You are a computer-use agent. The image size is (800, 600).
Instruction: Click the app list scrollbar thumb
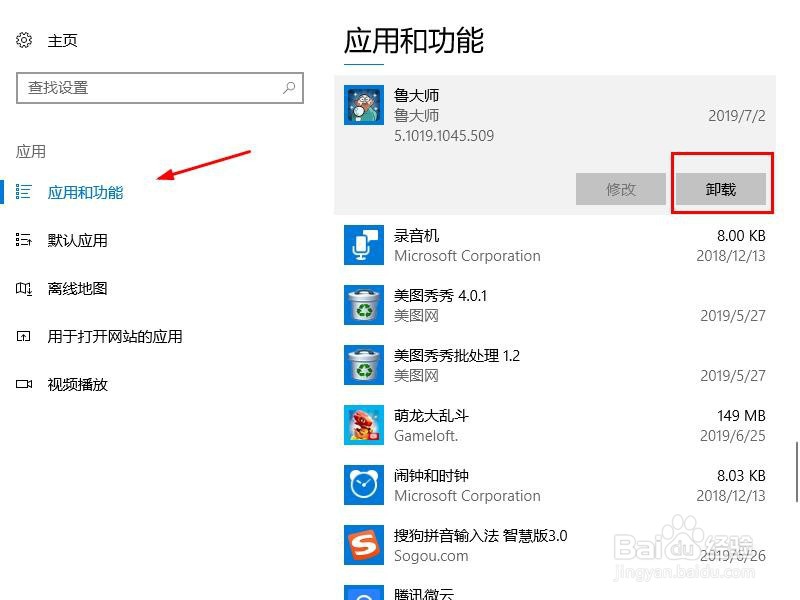[796, 472]
